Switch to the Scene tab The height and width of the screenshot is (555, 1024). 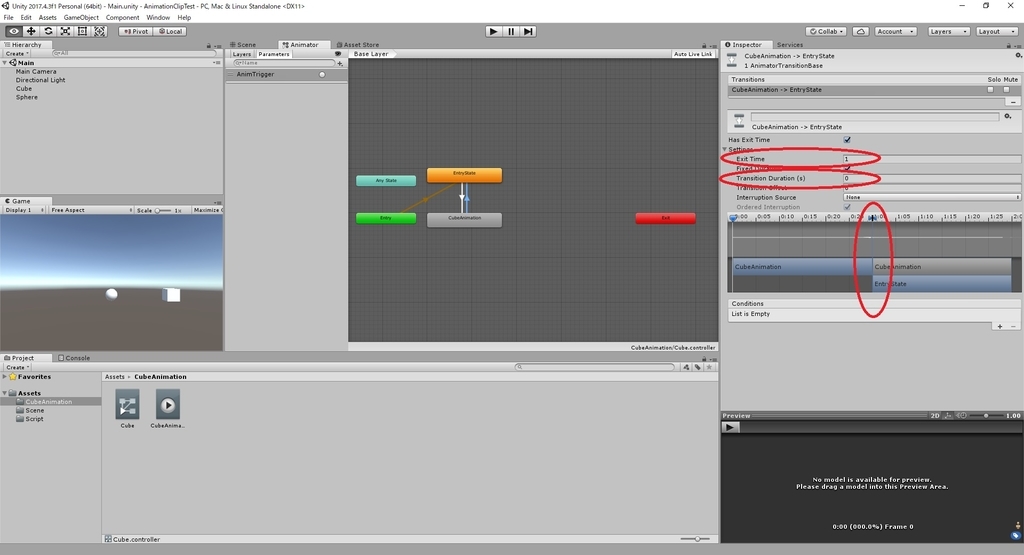[x=243, y=45]
